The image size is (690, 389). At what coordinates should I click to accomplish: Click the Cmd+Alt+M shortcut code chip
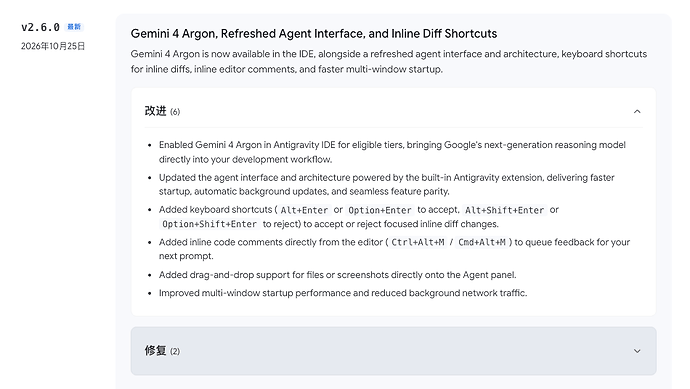tap(482, 242)
